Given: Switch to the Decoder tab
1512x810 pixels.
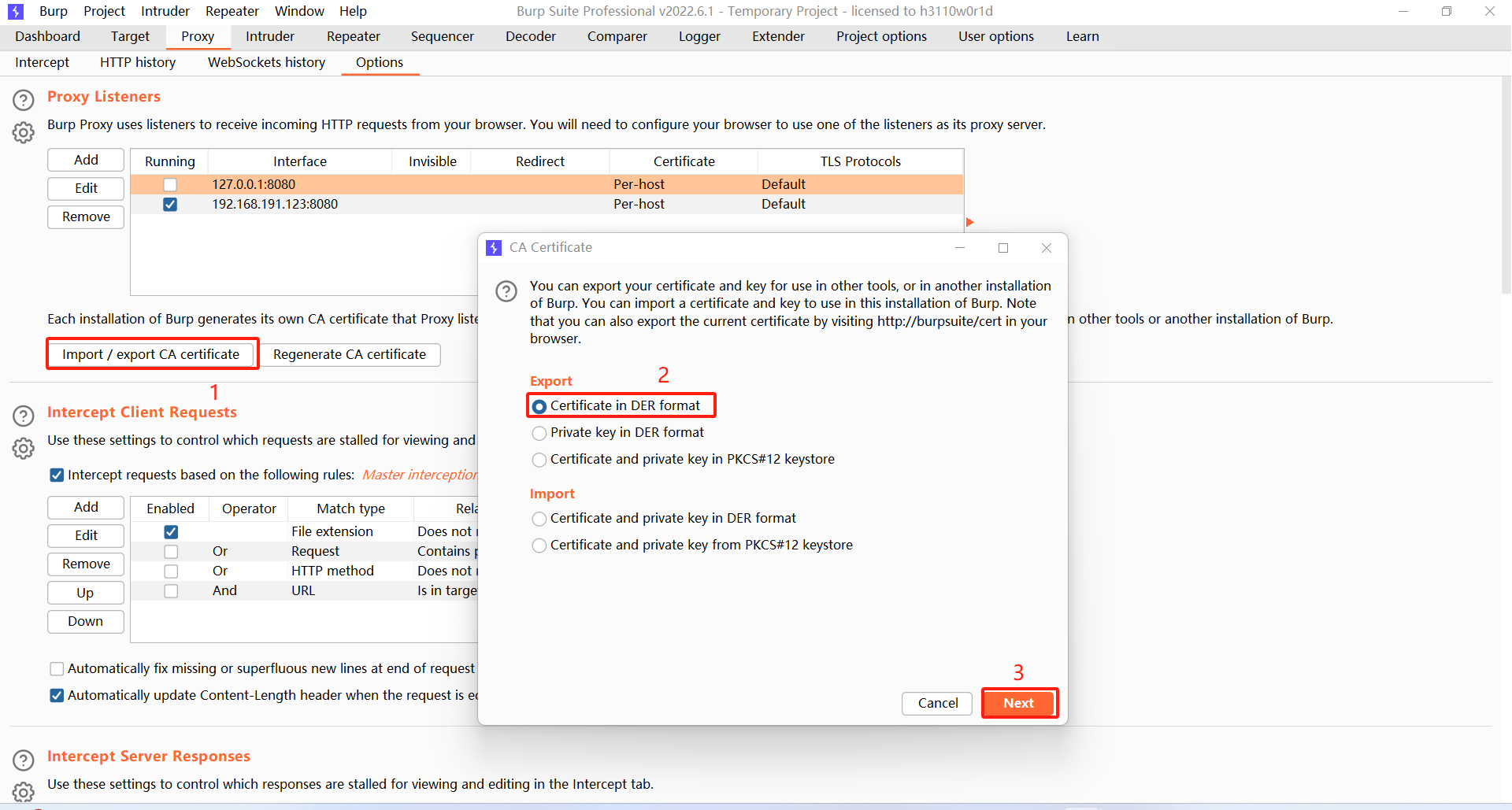Looking at the screenshot, I should coord(531,36).
